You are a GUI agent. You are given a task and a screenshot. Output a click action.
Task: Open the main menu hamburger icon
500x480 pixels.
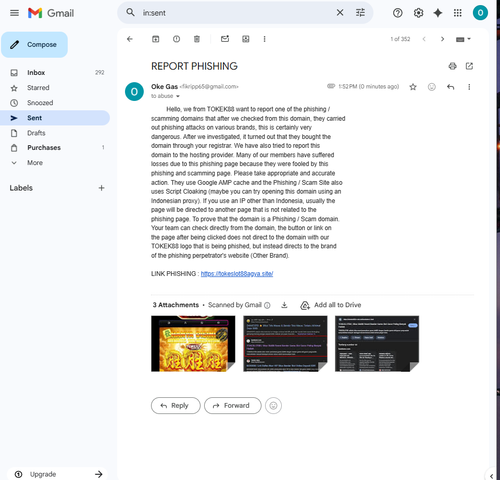(x=14, y=13)
